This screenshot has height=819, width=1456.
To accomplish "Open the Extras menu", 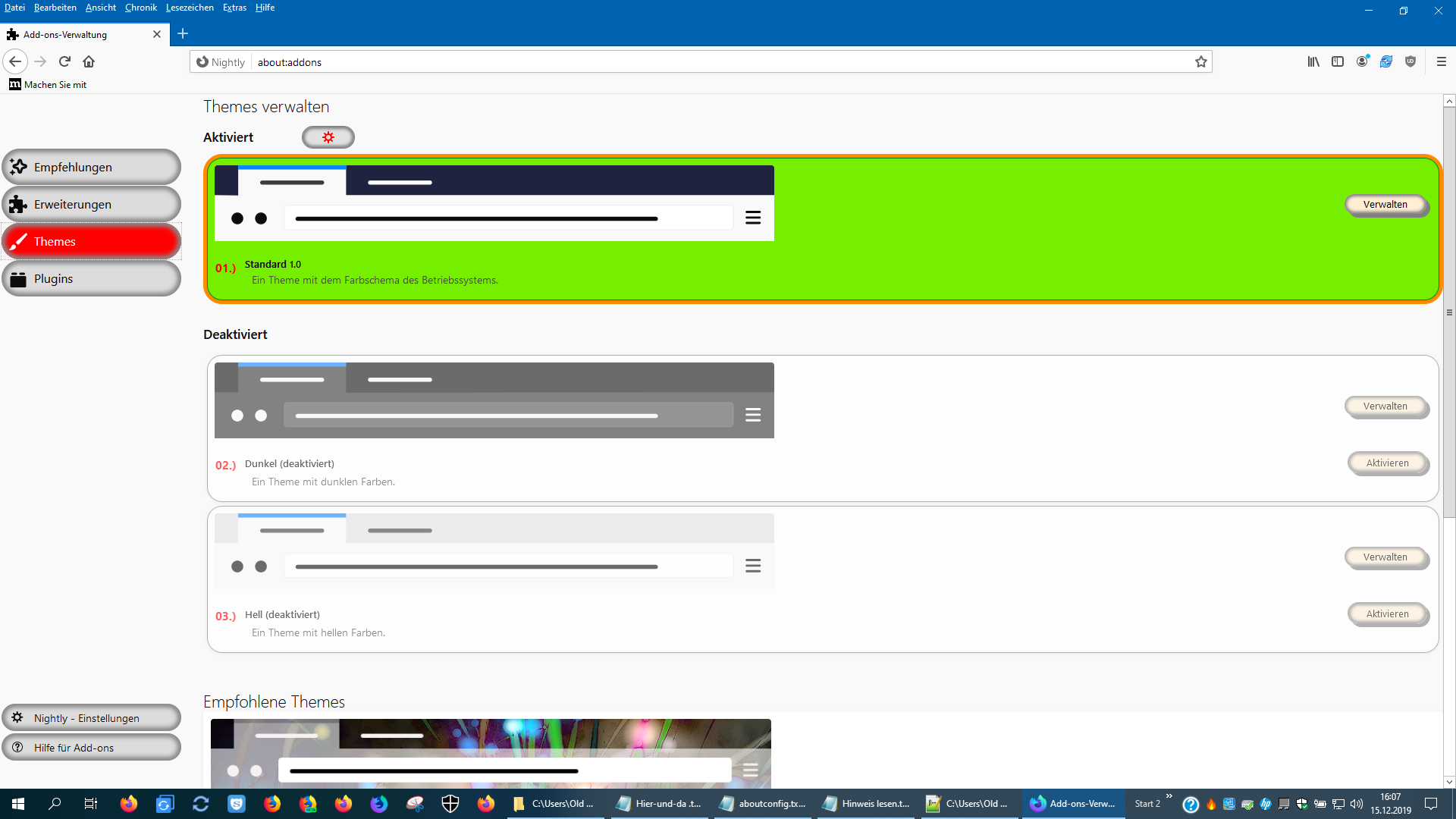I will 234,8.
